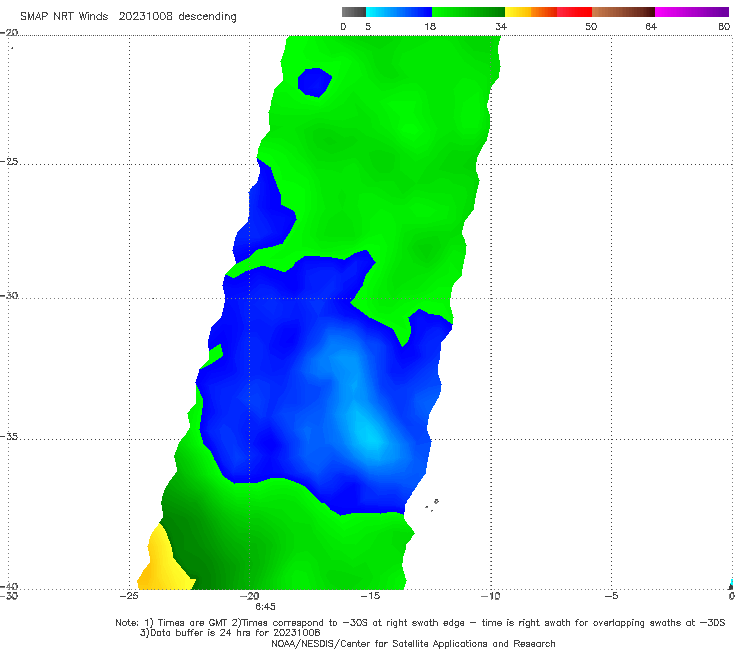
Task: Click the light cyan low-wind core in blue area
Action: pos(369,437)
